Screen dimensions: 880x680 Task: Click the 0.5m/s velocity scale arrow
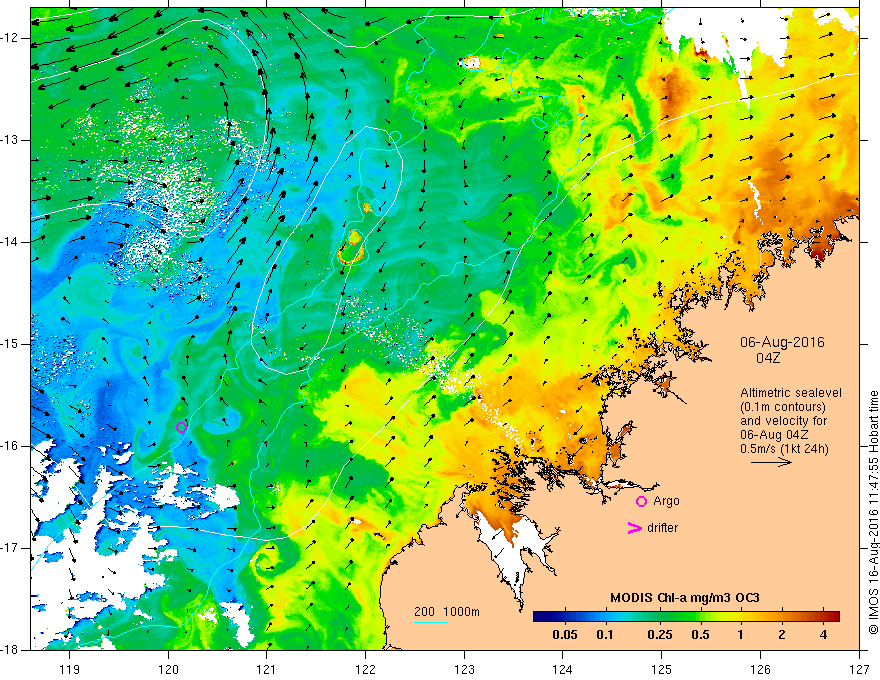pyautogui.click(x=771, y=462)
